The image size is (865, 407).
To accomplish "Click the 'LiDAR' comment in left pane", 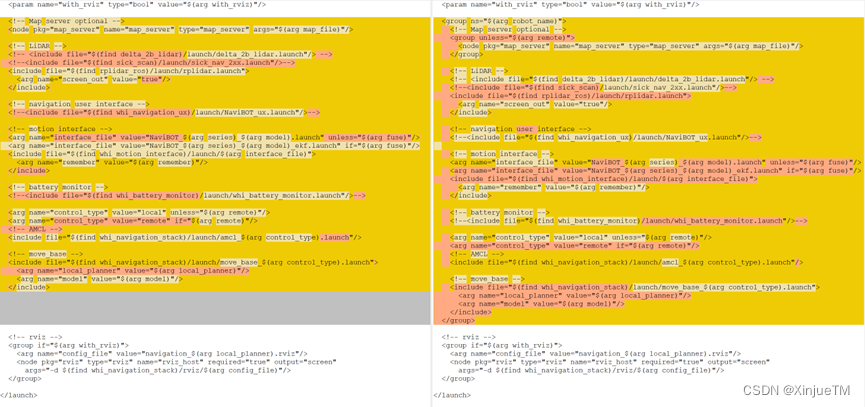I will (x=38, y=46).
